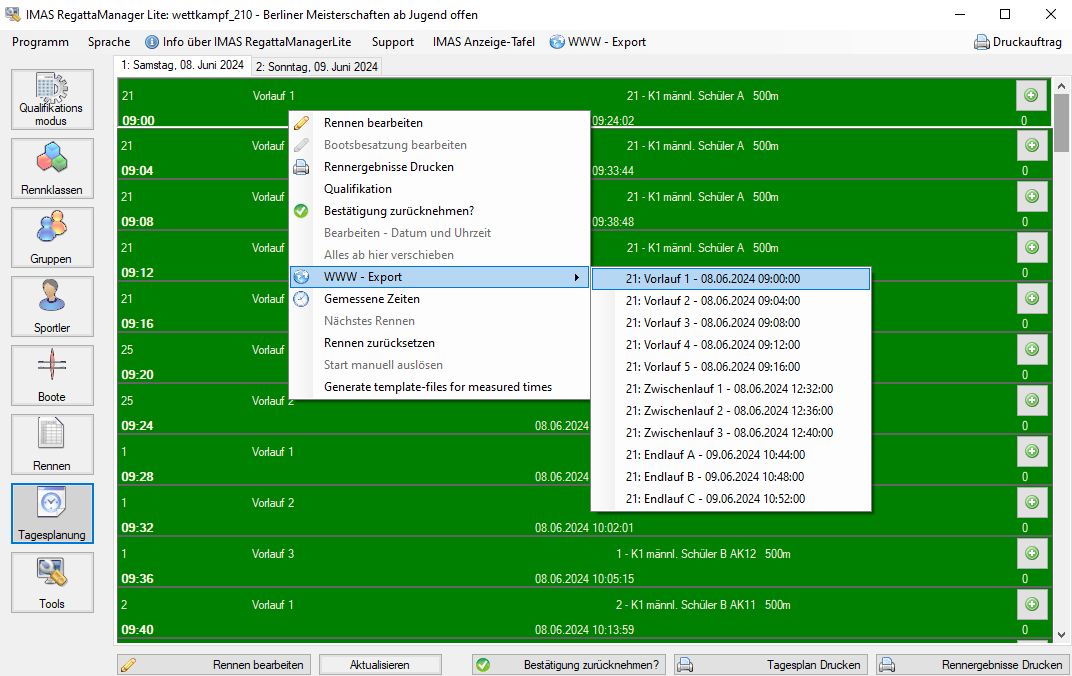Image resolution: width=1072 pixels, height=676 pixels.
Task: Open the Sportler sidebar icon
Action: pos(52,306)
